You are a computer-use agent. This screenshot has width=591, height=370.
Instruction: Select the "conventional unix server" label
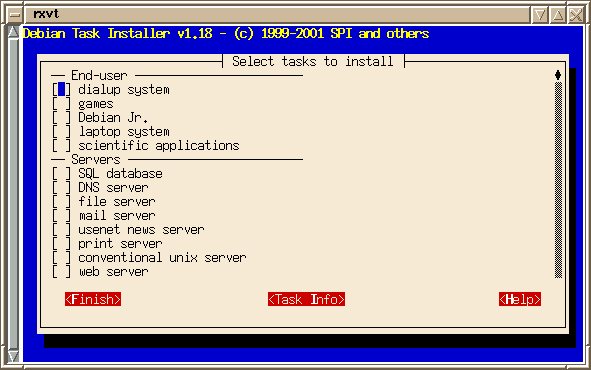162,258
